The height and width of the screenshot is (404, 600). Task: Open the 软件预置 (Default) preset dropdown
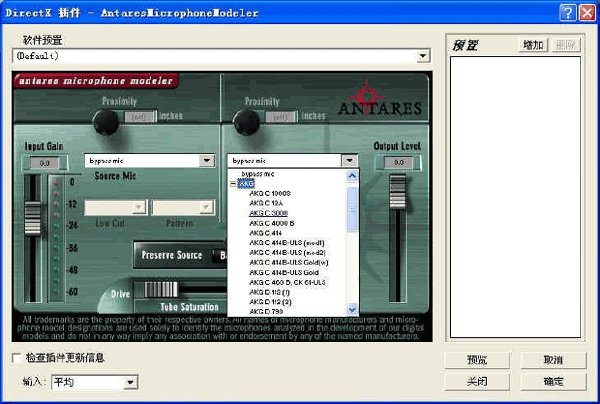click(422, 56)
